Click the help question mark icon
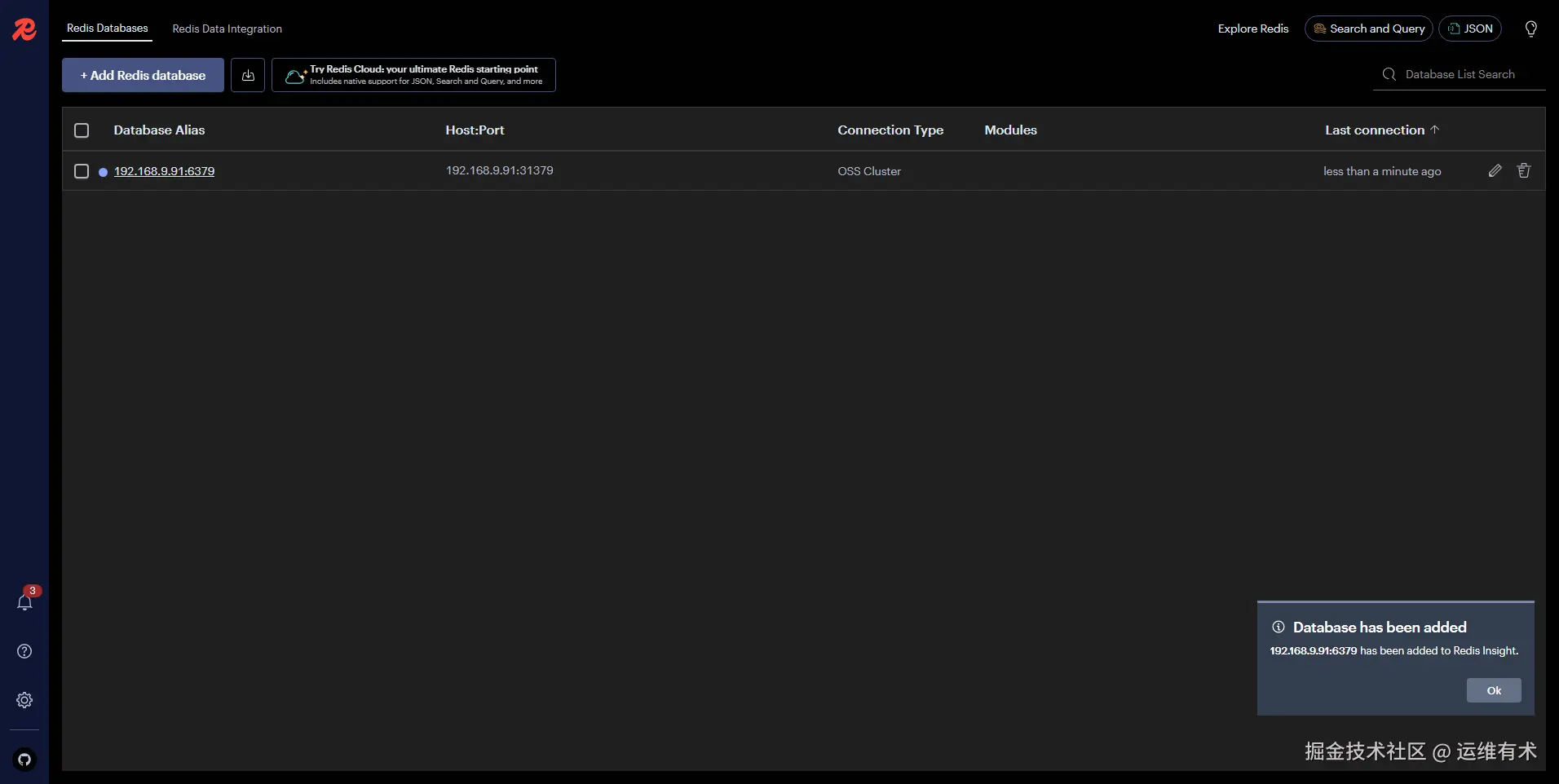1559x784 pixels. tap(24, 651)
